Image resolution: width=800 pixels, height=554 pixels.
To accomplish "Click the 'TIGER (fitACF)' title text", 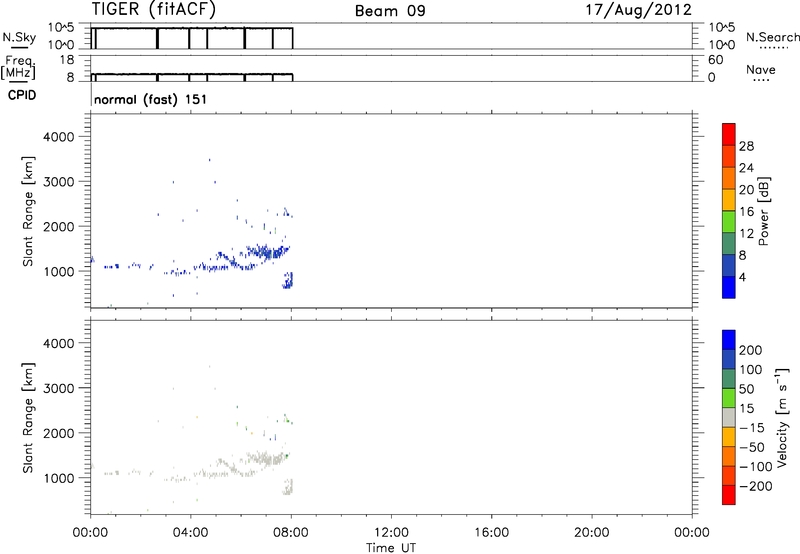I will pos(153,9).
